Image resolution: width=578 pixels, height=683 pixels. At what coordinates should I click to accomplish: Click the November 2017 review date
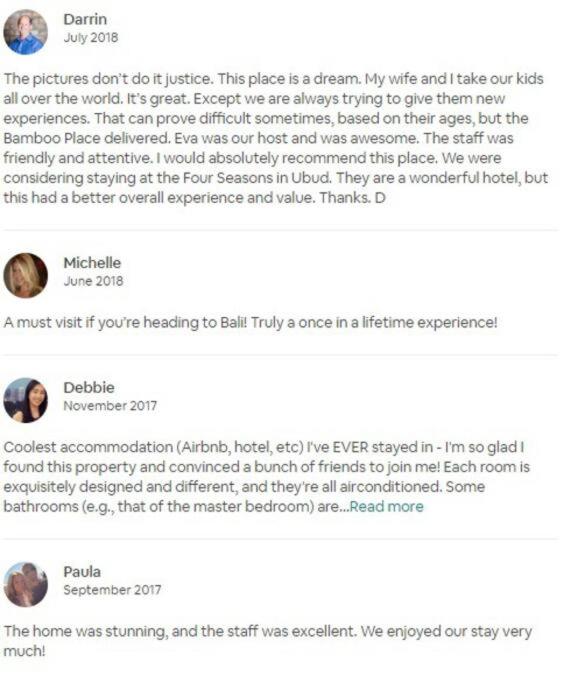point(110,406)
